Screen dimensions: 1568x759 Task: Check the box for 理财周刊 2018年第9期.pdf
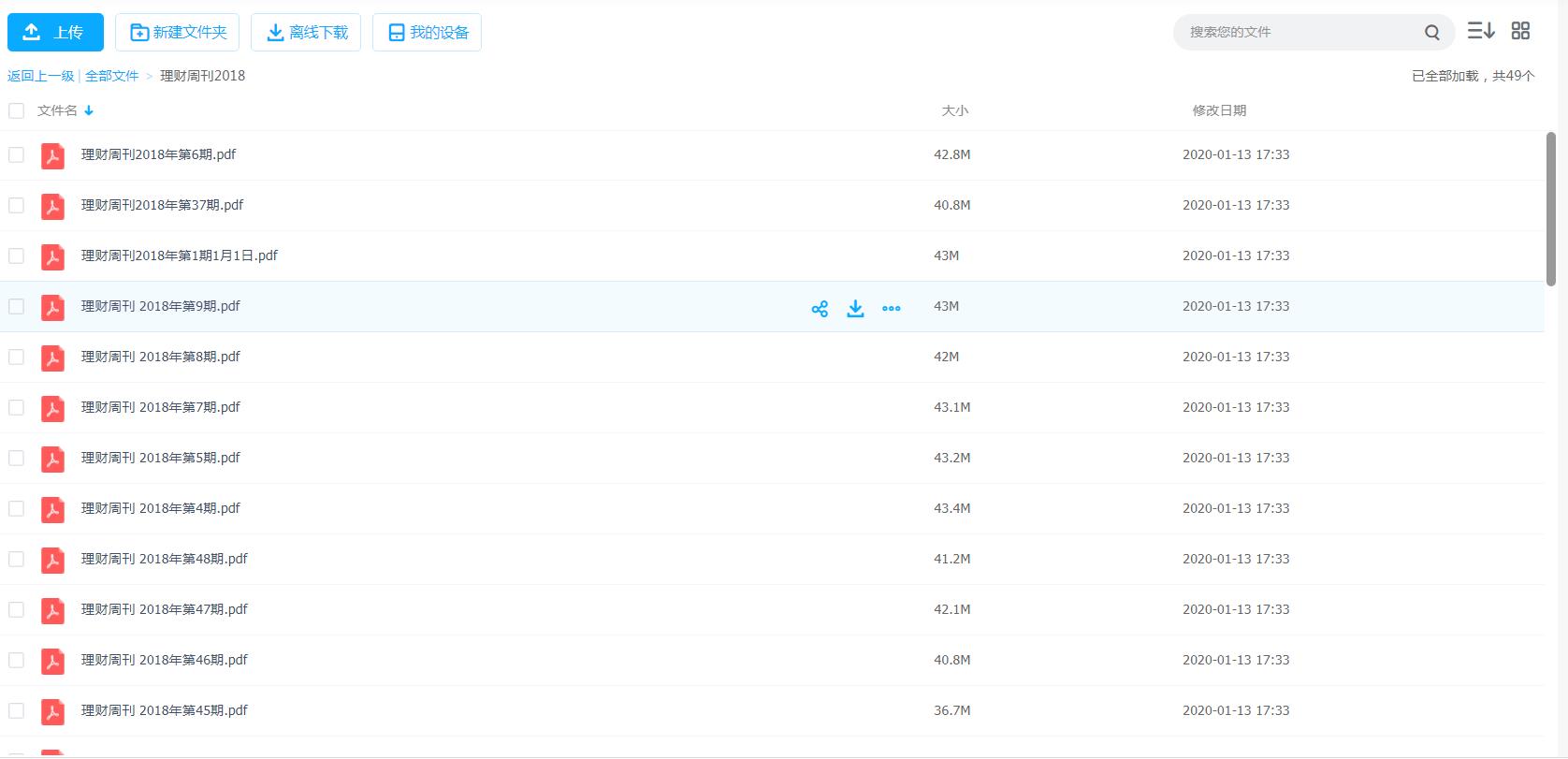point(16,306)
